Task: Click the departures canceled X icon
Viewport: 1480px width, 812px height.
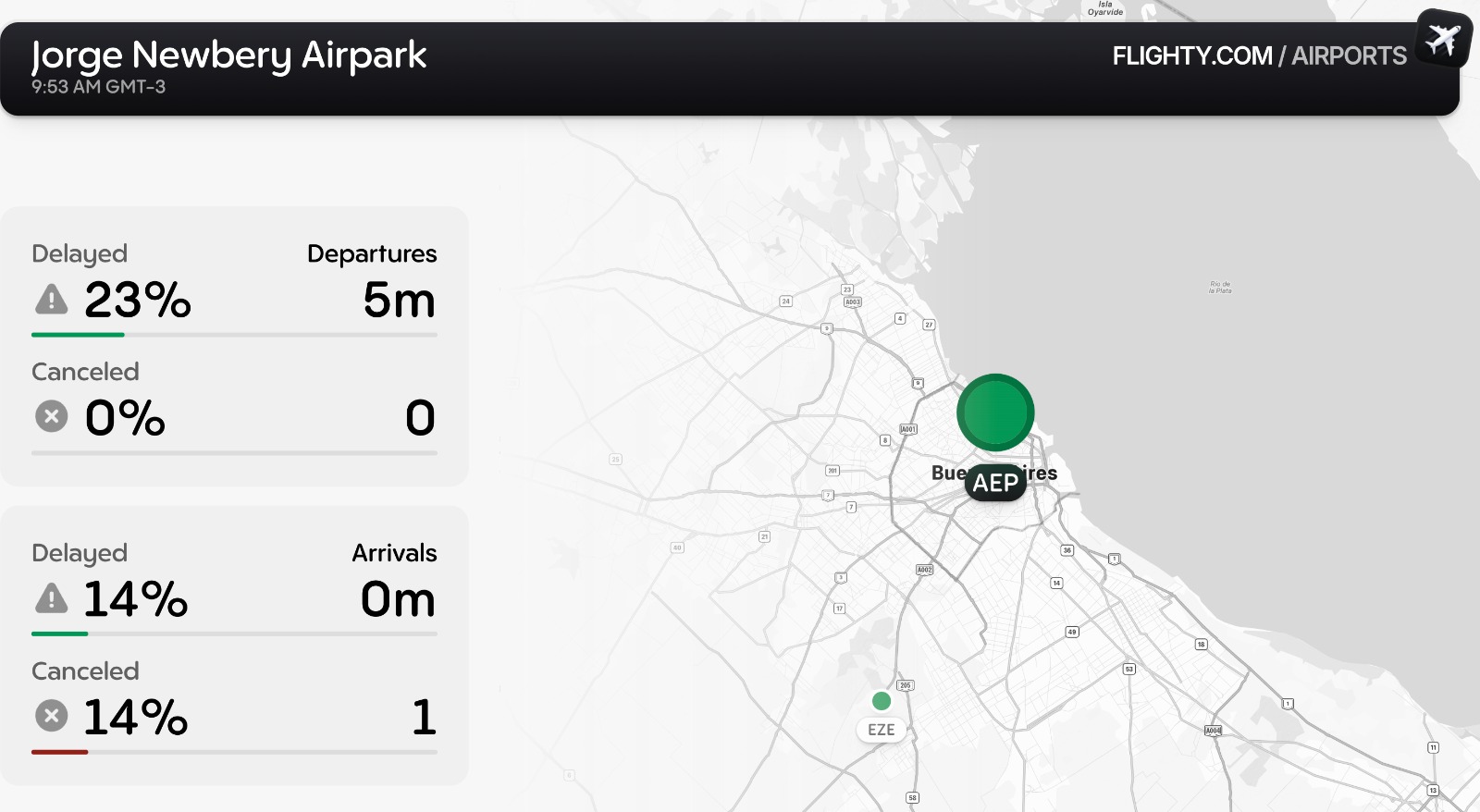Action: [52, 417]
